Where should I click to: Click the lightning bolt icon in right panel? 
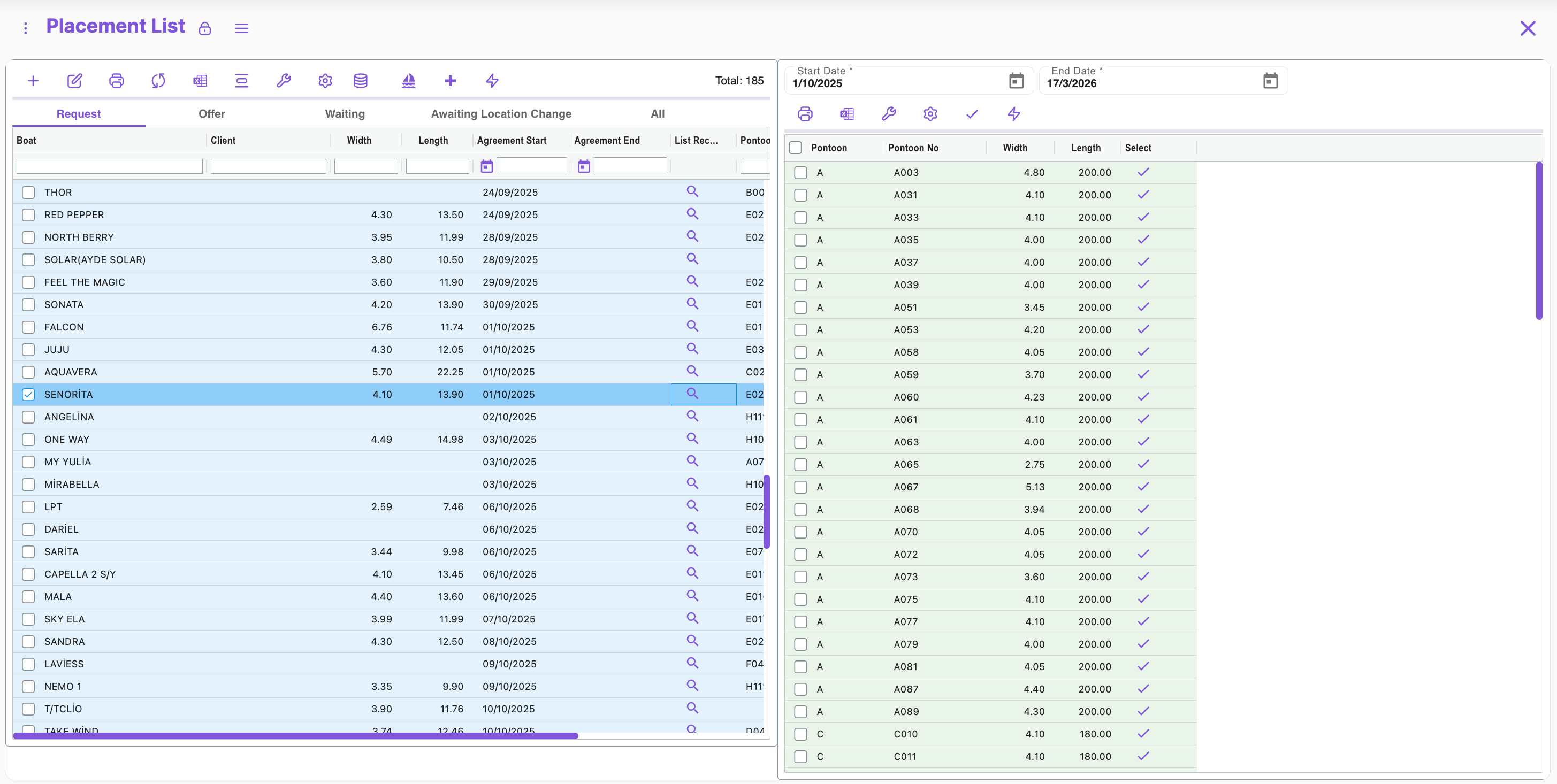(1013, 113)
